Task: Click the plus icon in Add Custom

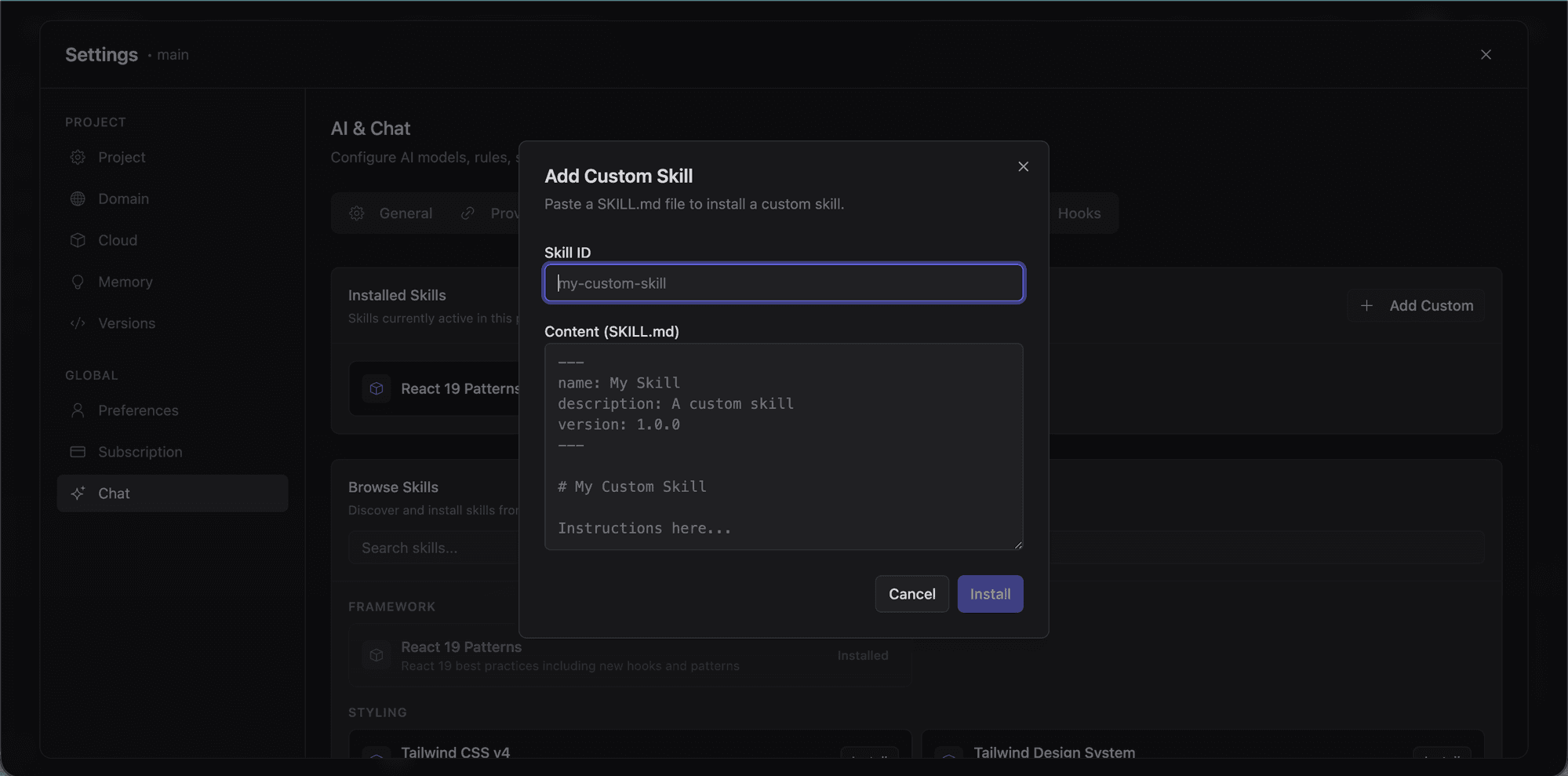Action: tap(1366, 306)
